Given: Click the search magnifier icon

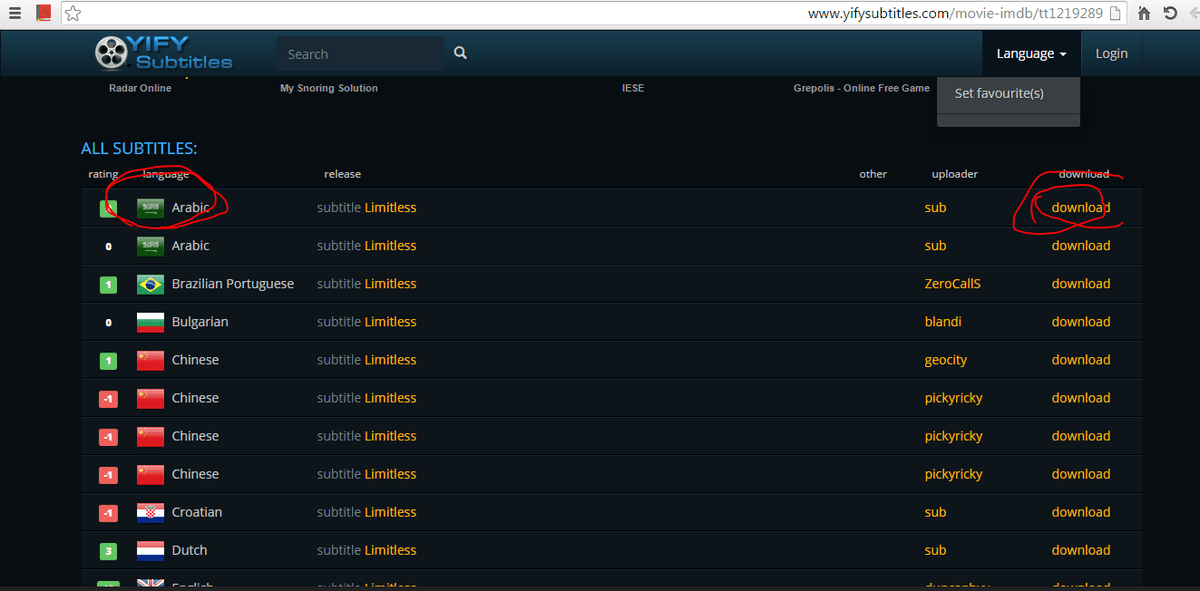Looking at the screenshot, I should click(x=460, y=54).
